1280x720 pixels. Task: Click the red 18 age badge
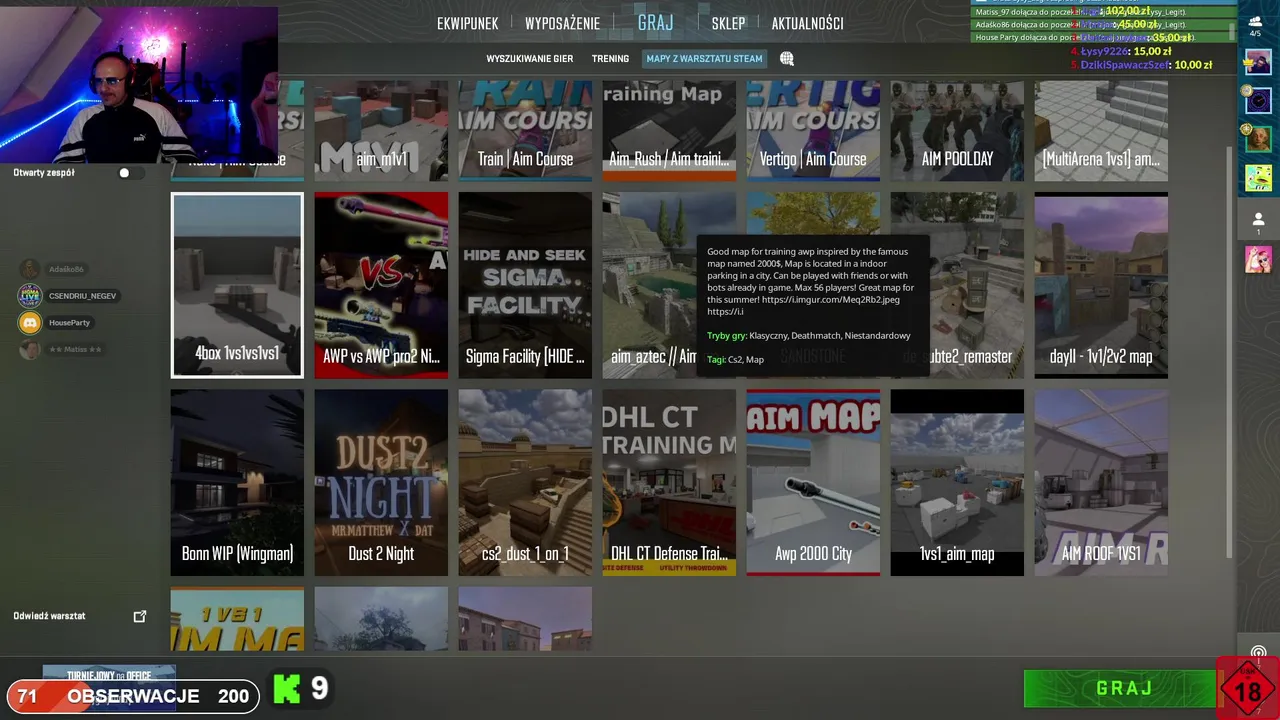click(x=1247, y=689)
